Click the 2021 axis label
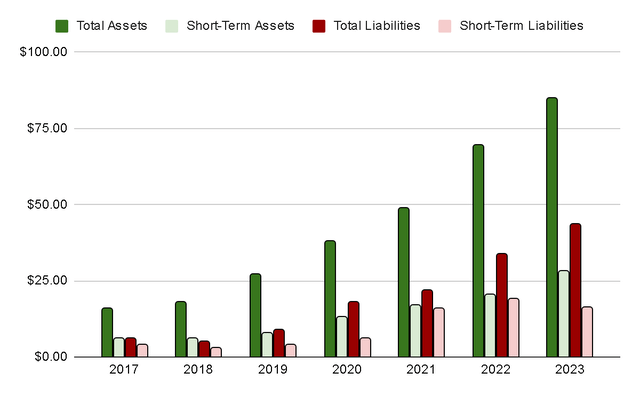 point(421,369)
